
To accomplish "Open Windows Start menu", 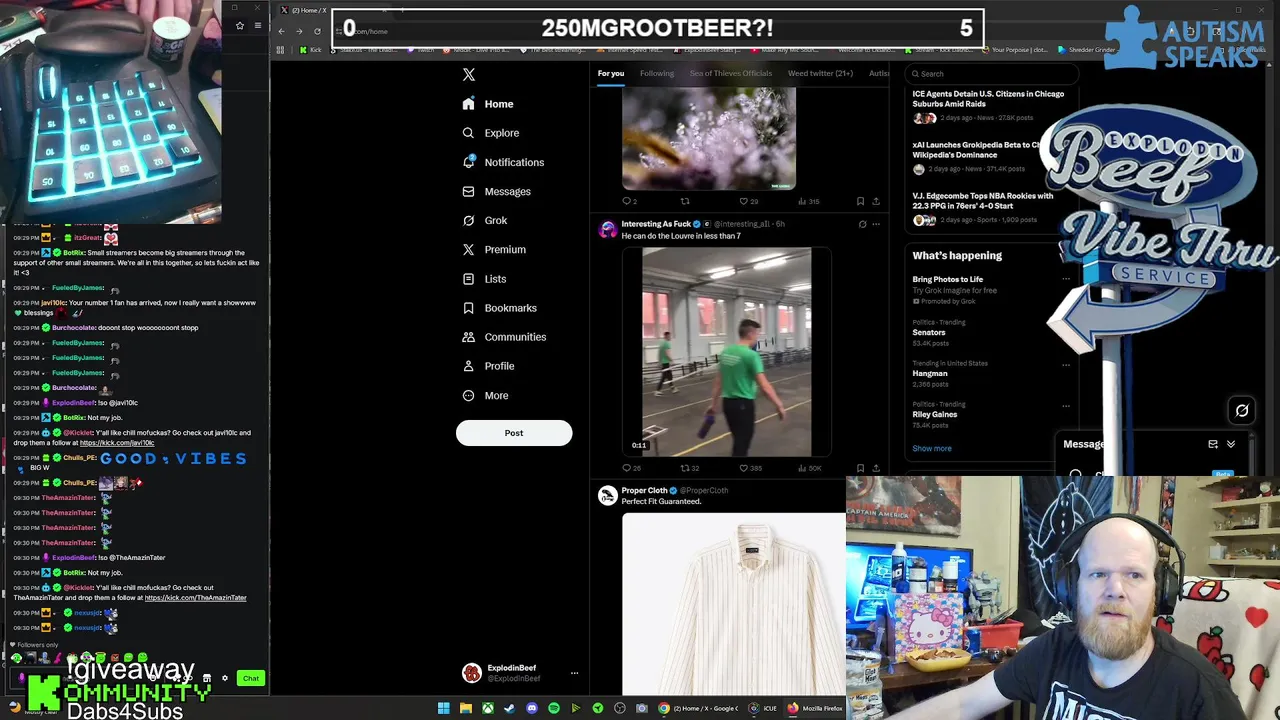I will tap(444, 708).
